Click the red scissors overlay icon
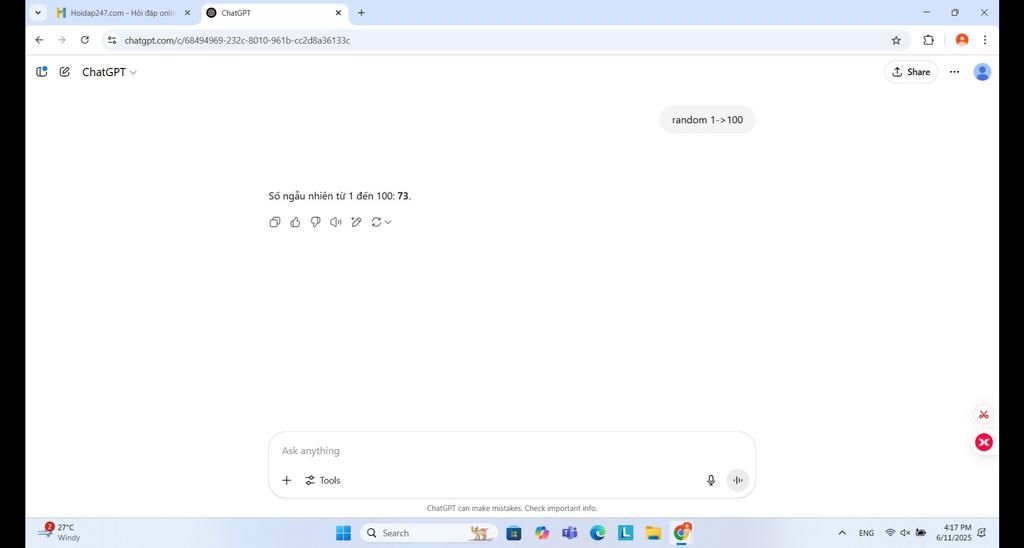This screenshot has height=548, width=1024. (x=984, y=414)
